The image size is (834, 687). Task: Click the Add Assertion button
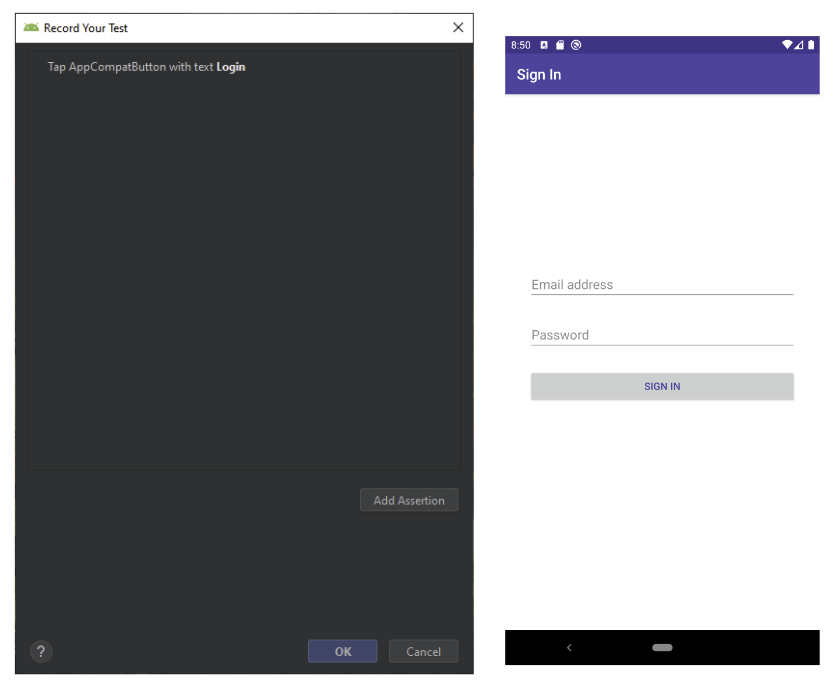click(408, 500)
